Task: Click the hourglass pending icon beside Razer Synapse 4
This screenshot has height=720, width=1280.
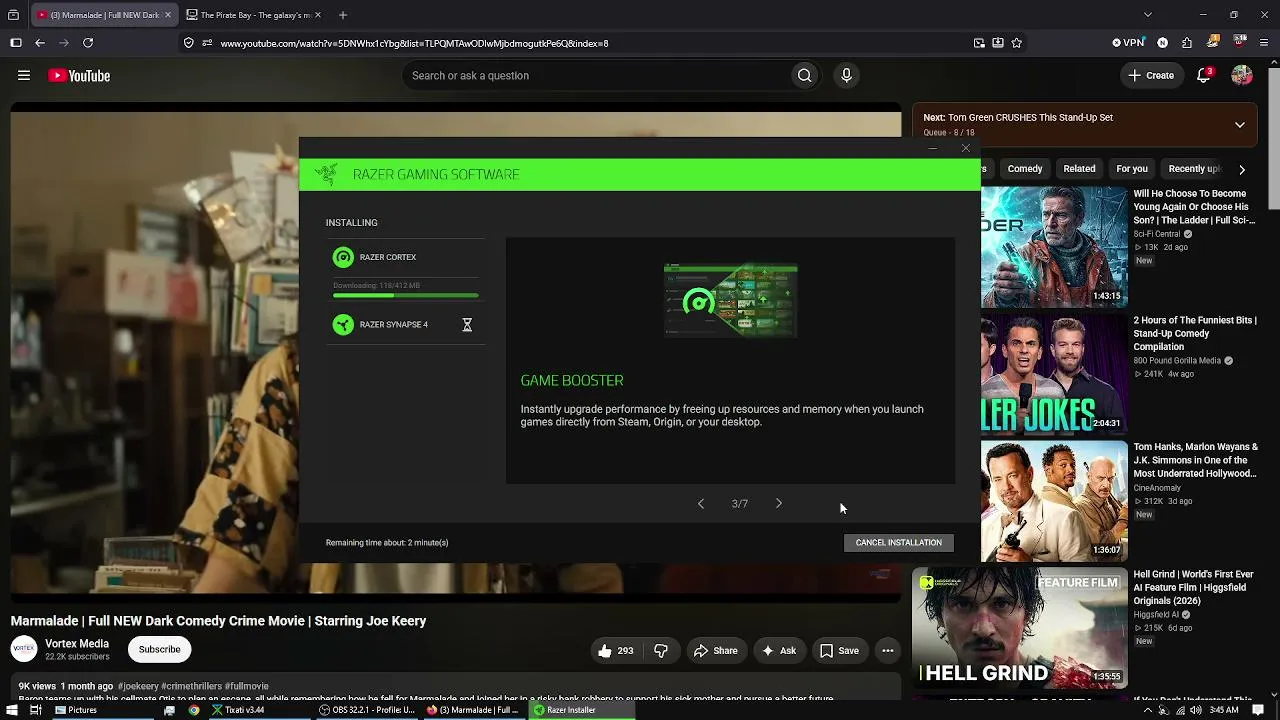Action: [467, 324]
